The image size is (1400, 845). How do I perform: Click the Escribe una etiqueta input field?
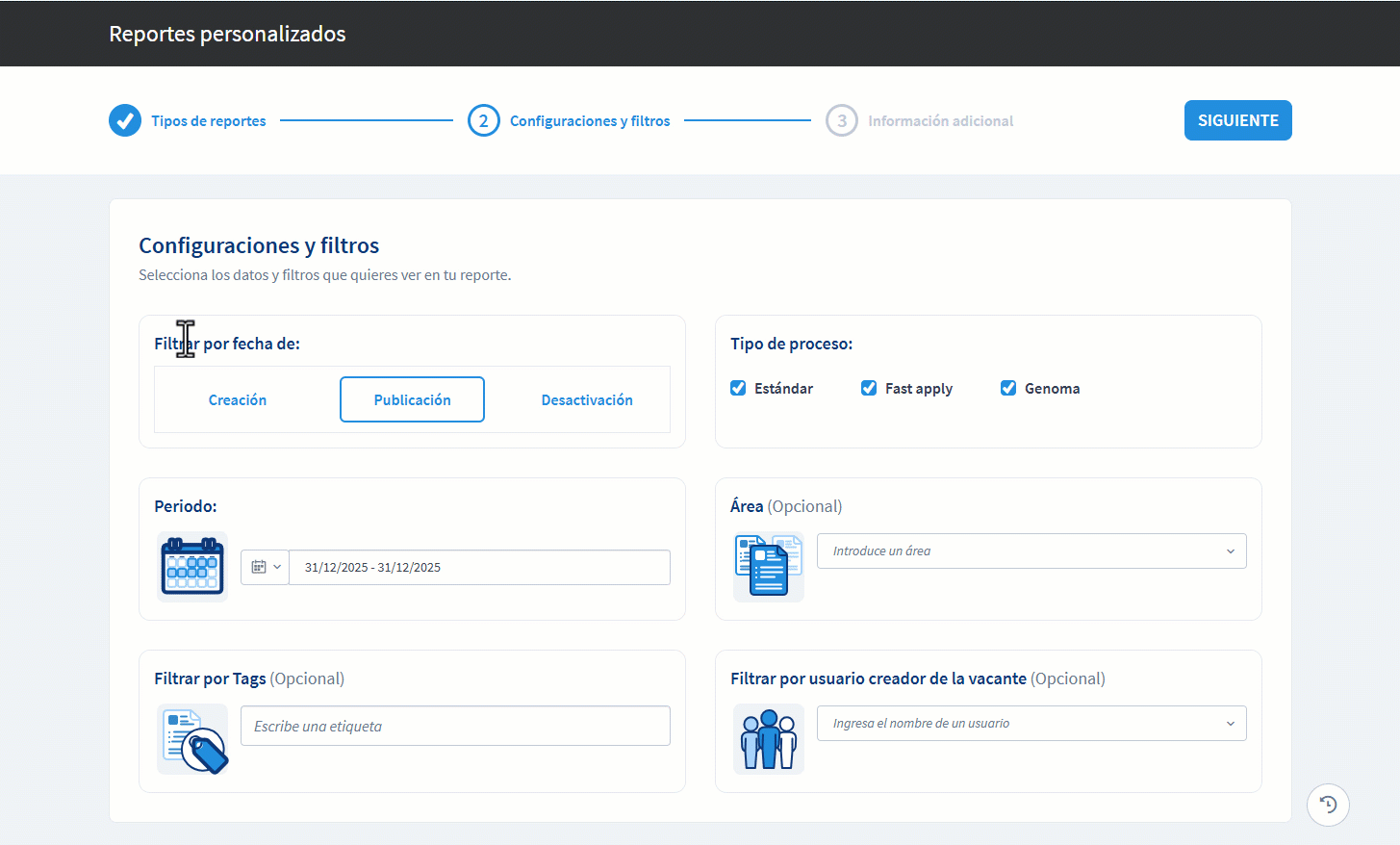(x=454, y=725)
